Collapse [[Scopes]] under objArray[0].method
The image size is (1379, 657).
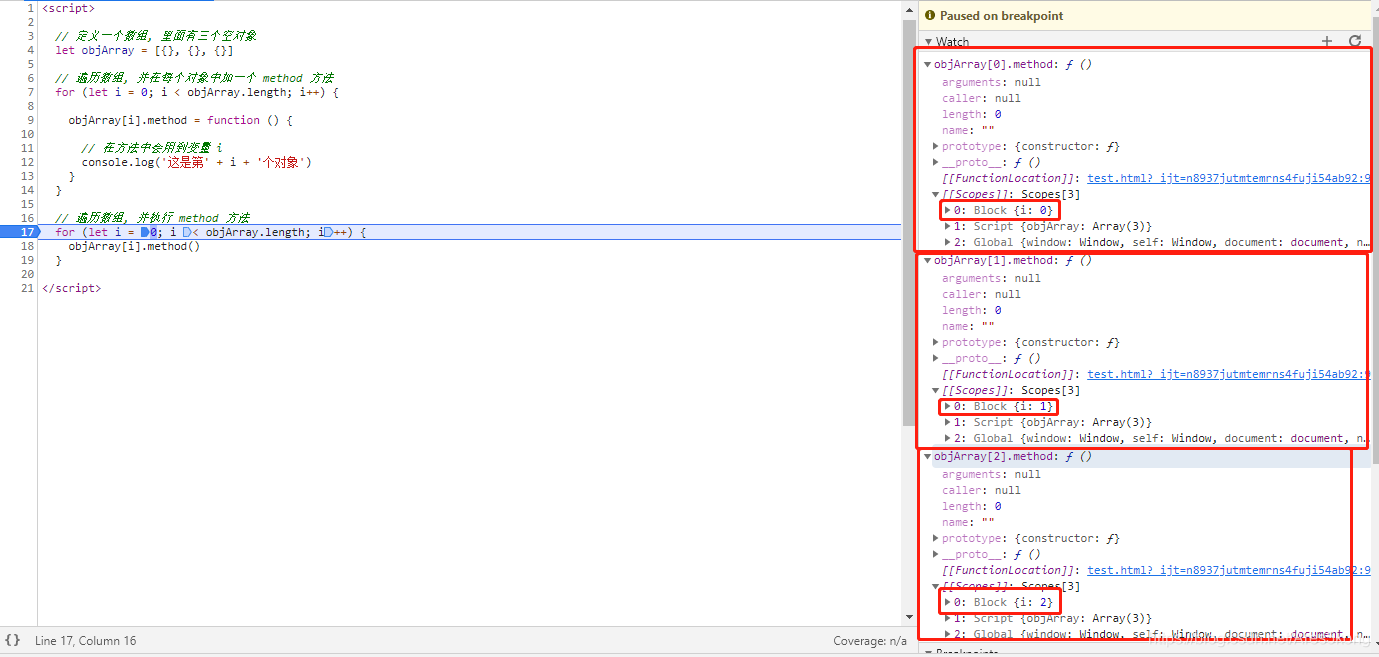coord(936,194)
